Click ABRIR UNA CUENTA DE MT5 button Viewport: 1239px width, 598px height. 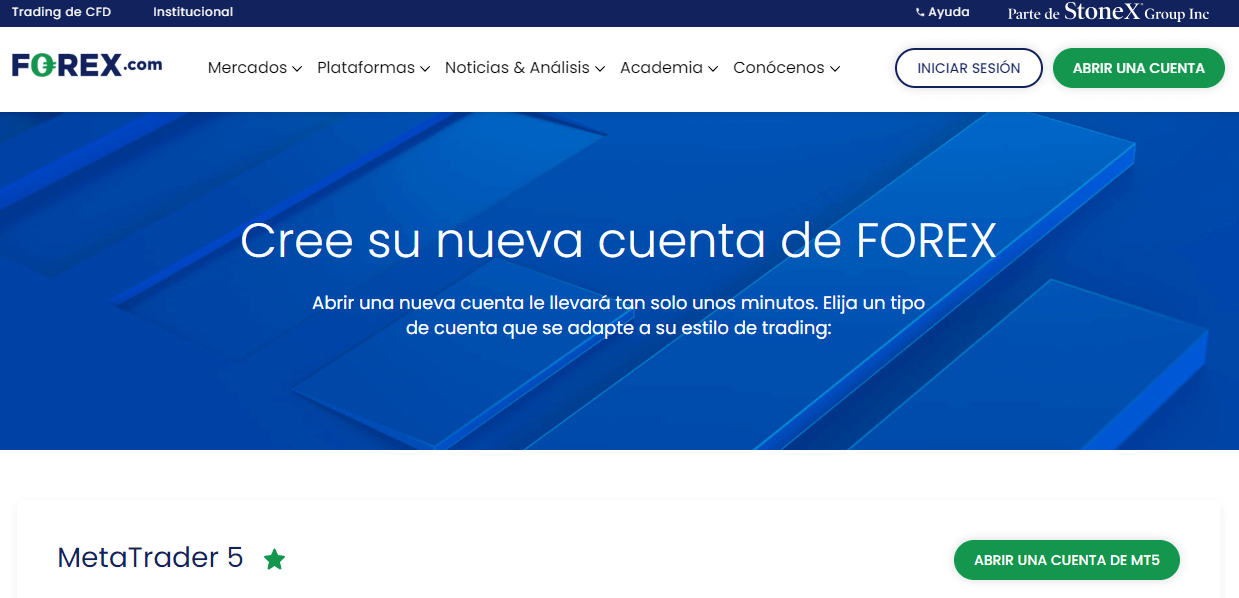click(x=1066, y=560)
